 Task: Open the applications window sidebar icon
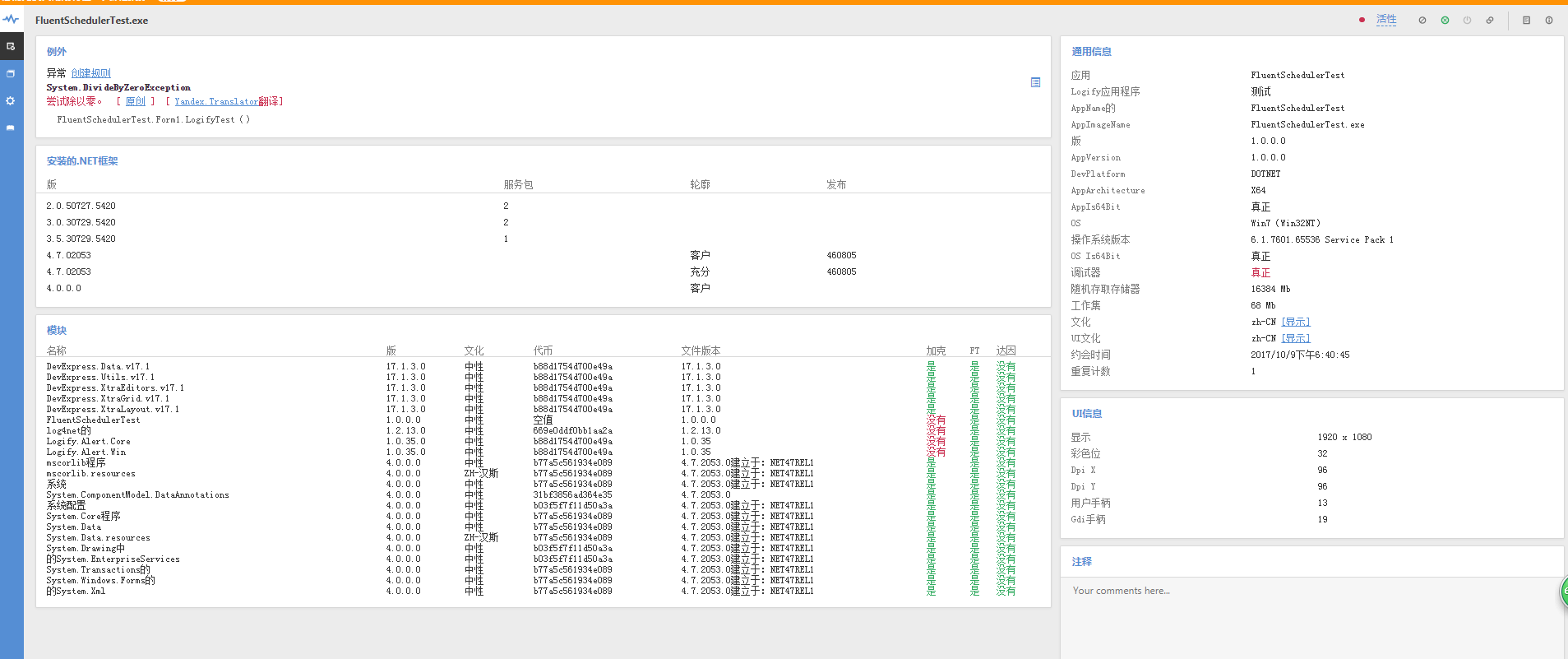pyautogui.click(x=11, y=73)
